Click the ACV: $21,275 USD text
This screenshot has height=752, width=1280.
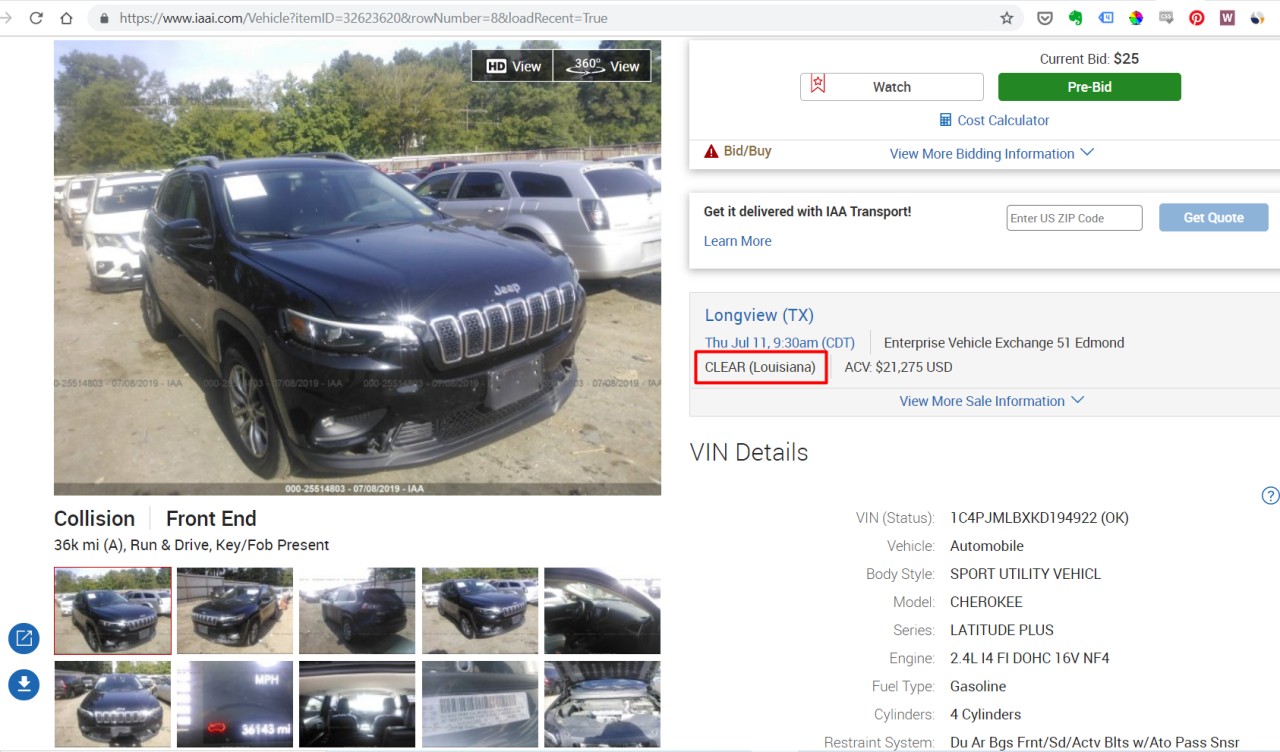pos(898,367)
